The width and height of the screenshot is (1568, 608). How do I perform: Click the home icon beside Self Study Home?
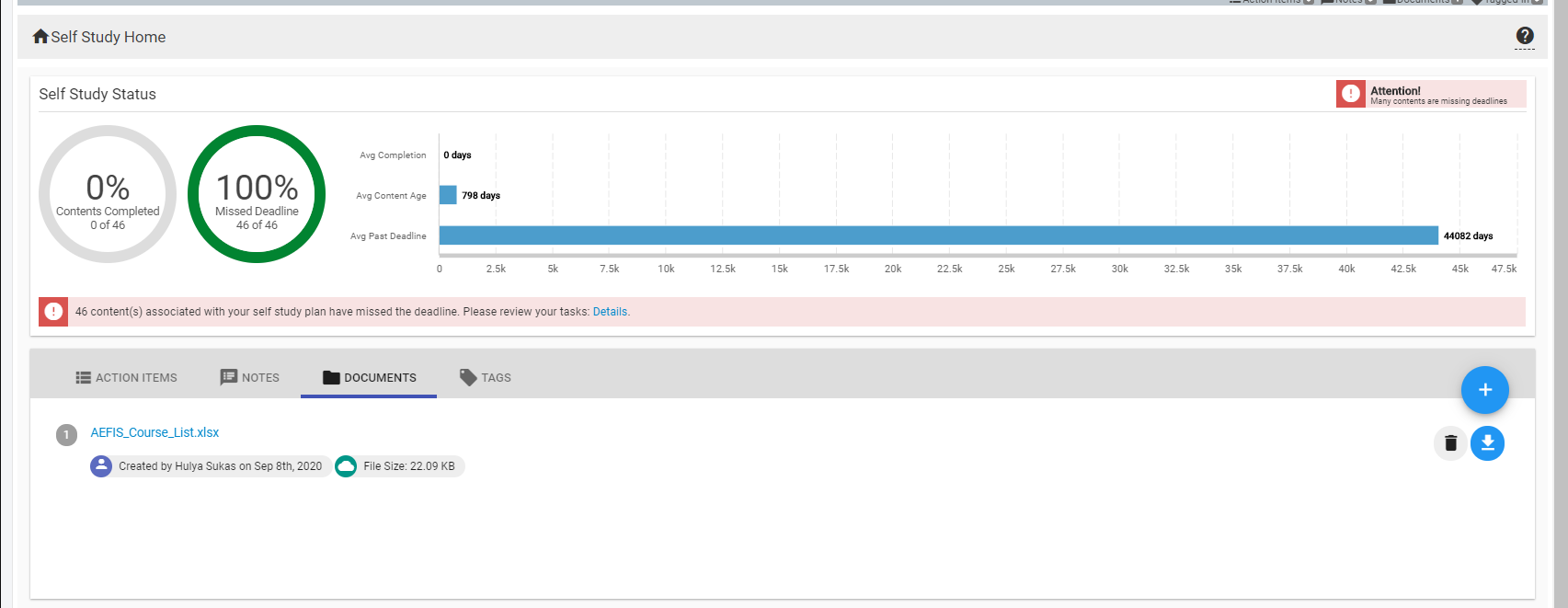pos(40,37)
